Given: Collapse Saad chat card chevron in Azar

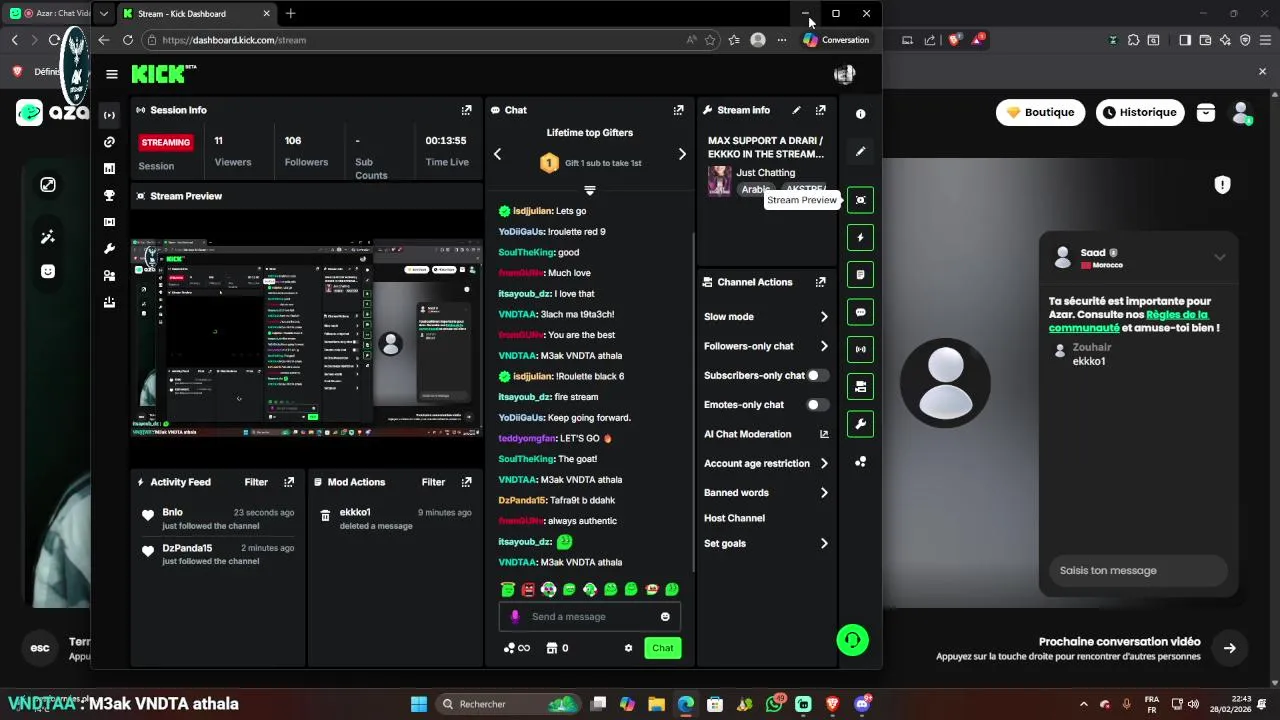Looking at the screenshot, I should (x=1220, y=257).
